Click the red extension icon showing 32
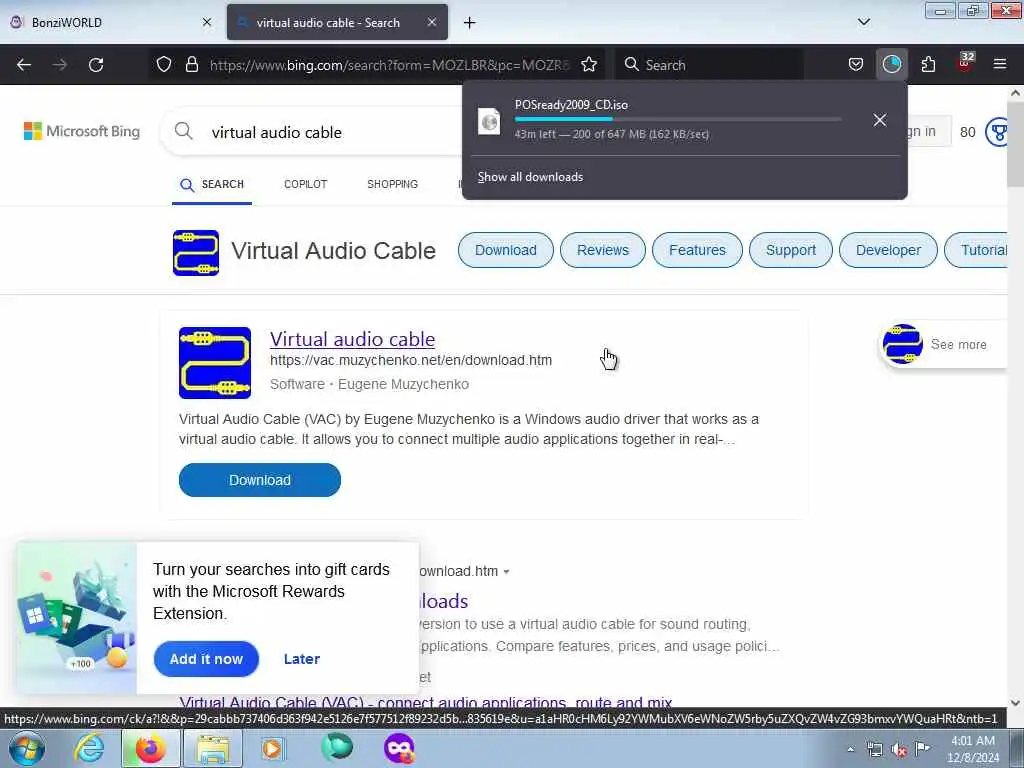Image resolution: width=1024 pixels, height=768 pixels. (965, 63)
